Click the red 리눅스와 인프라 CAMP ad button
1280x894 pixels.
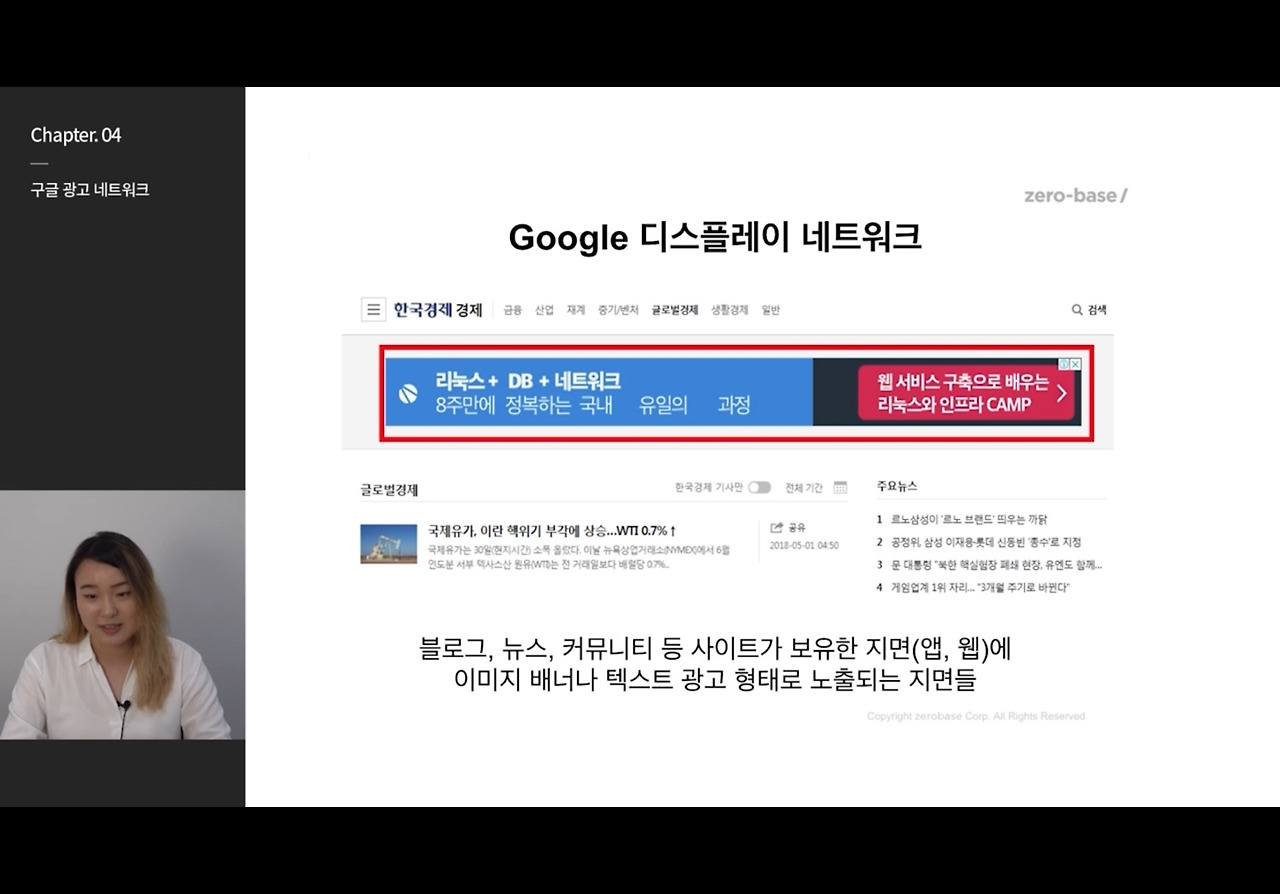(x=965, y=393)
